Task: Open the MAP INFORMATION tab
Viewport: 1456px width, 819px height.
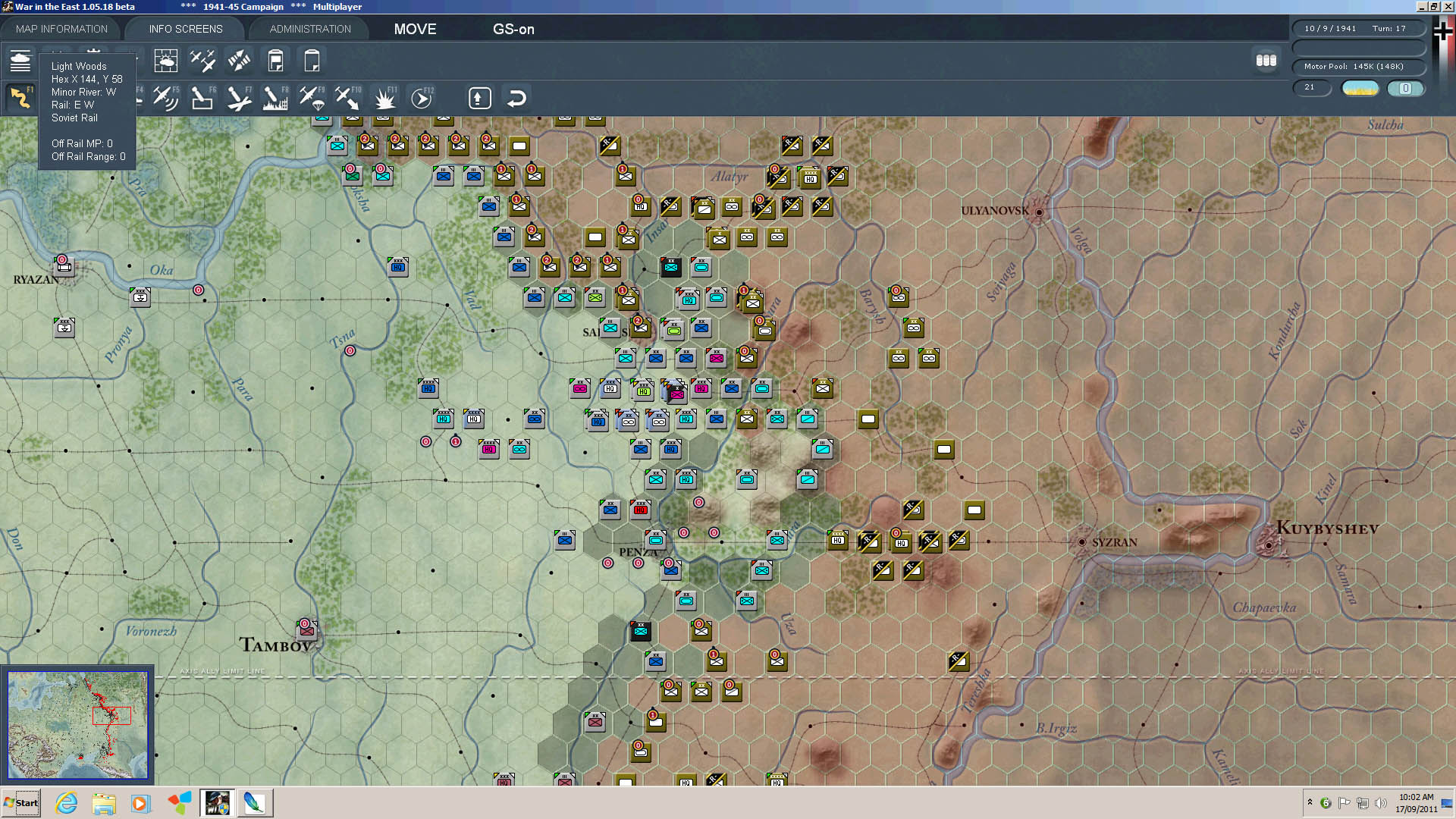Action: (x=61, y=29)
